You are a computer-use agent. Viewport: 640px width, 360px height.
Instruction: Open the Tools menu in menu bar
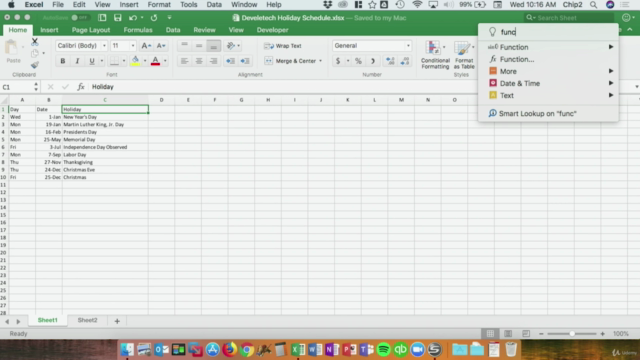[189, 4]
